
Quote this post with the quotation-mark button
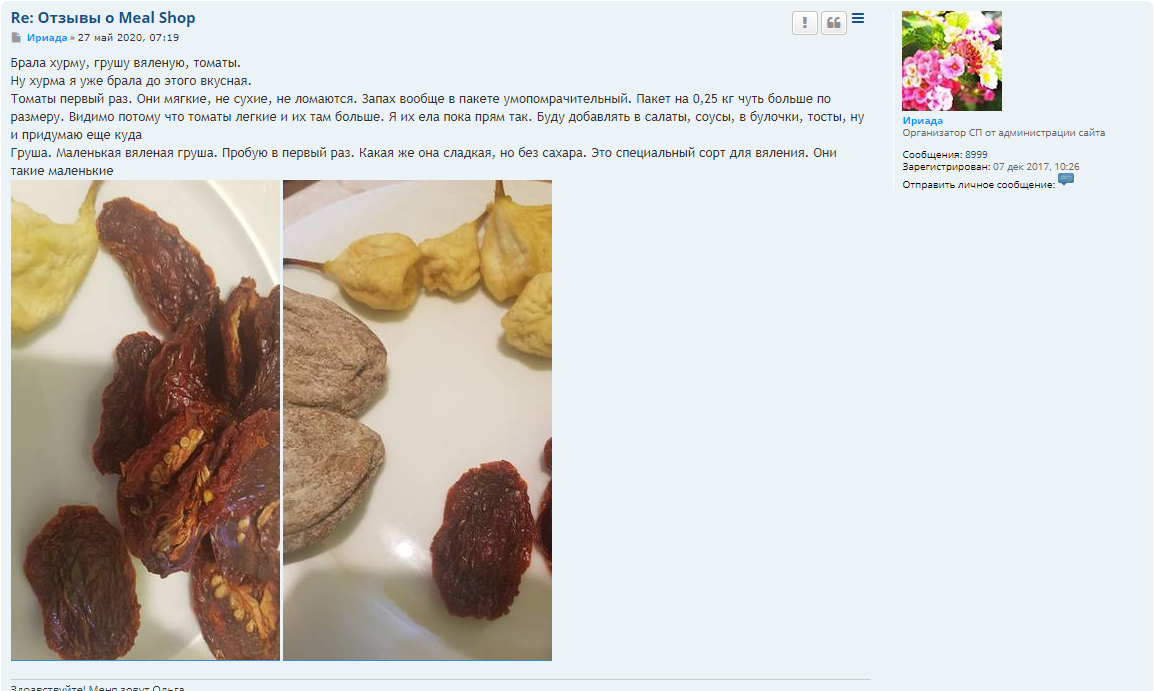pyautogui.click(x=833, y=23)
